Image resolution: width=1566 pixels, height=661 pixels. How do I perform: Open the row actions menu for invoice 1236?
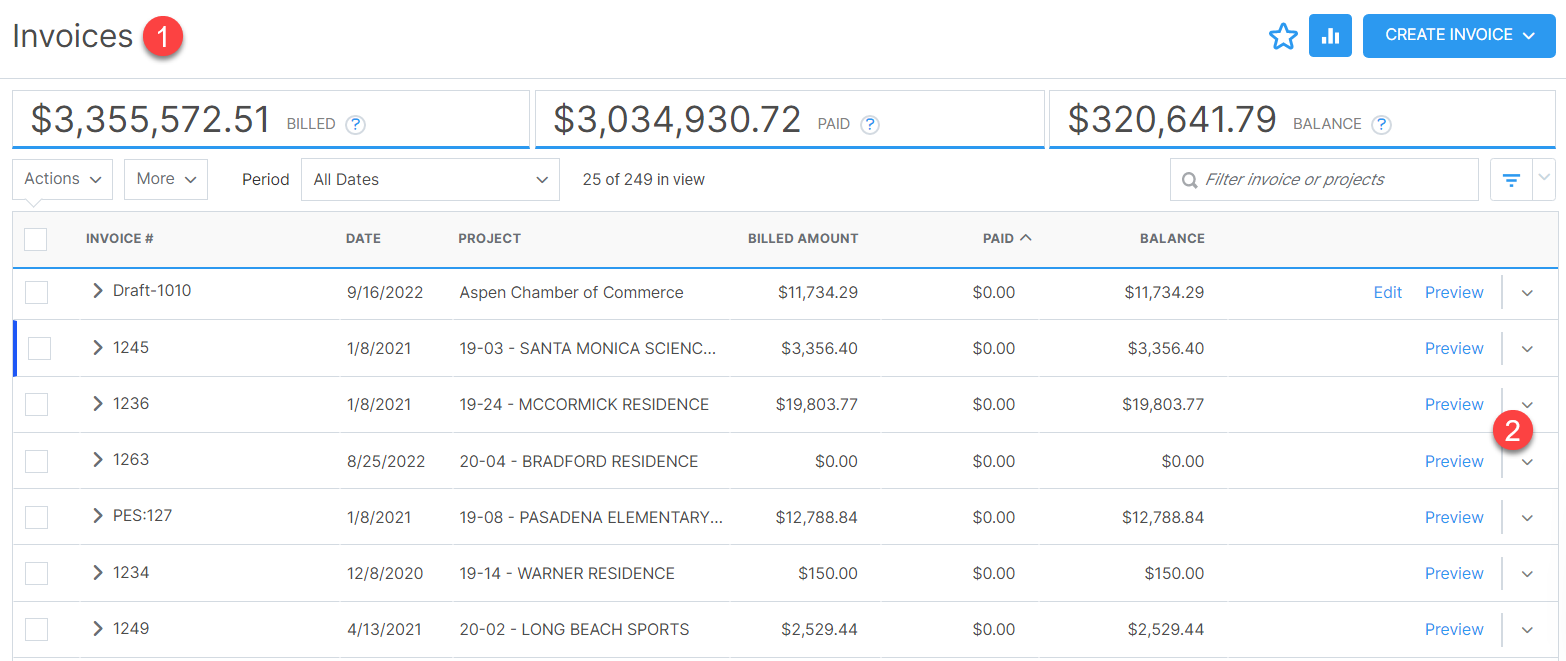(1527, 404)
